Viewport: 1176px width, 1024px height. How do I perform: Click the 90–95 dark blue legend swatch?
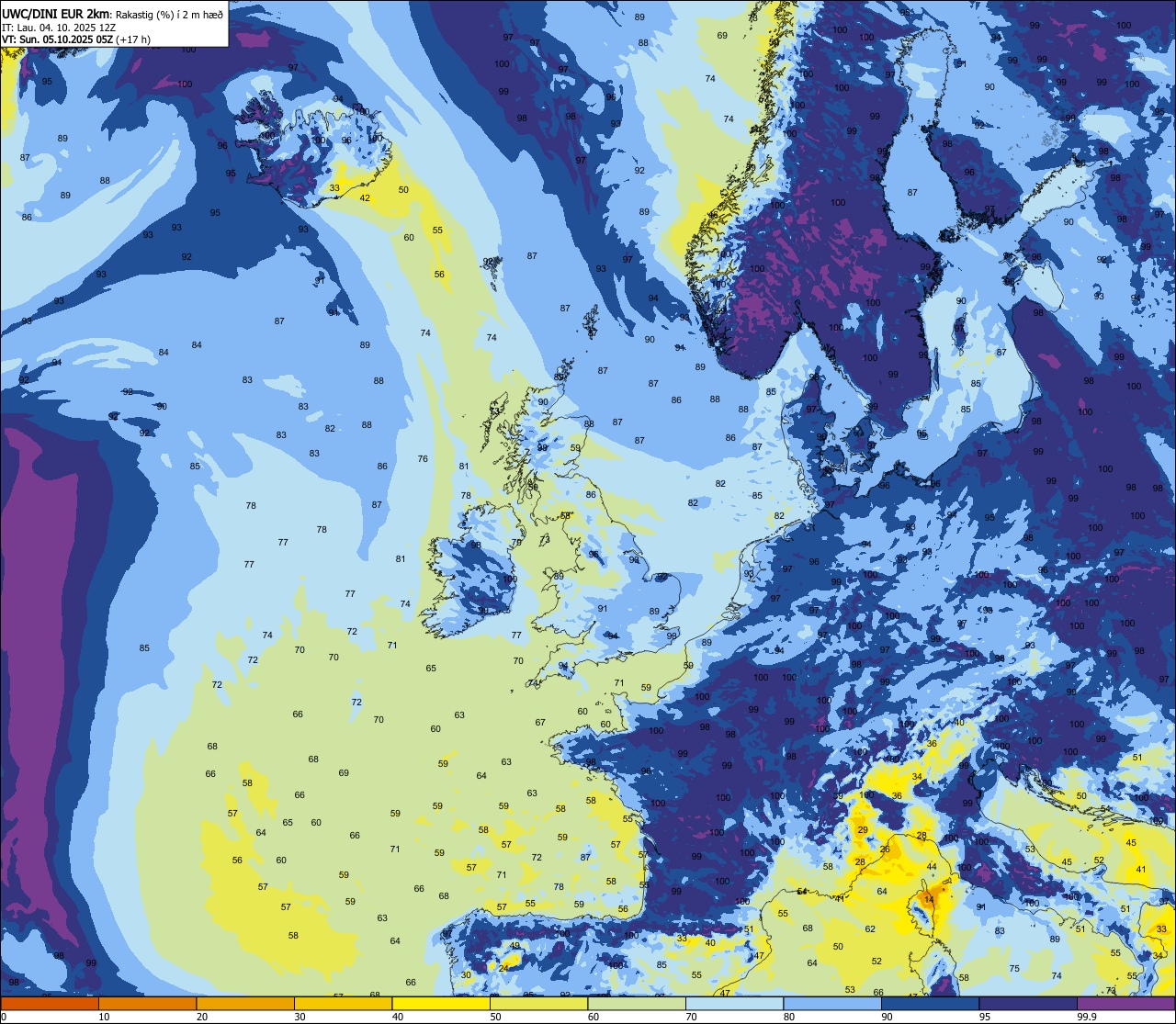pyautogui.click(x=930, y=1003)
